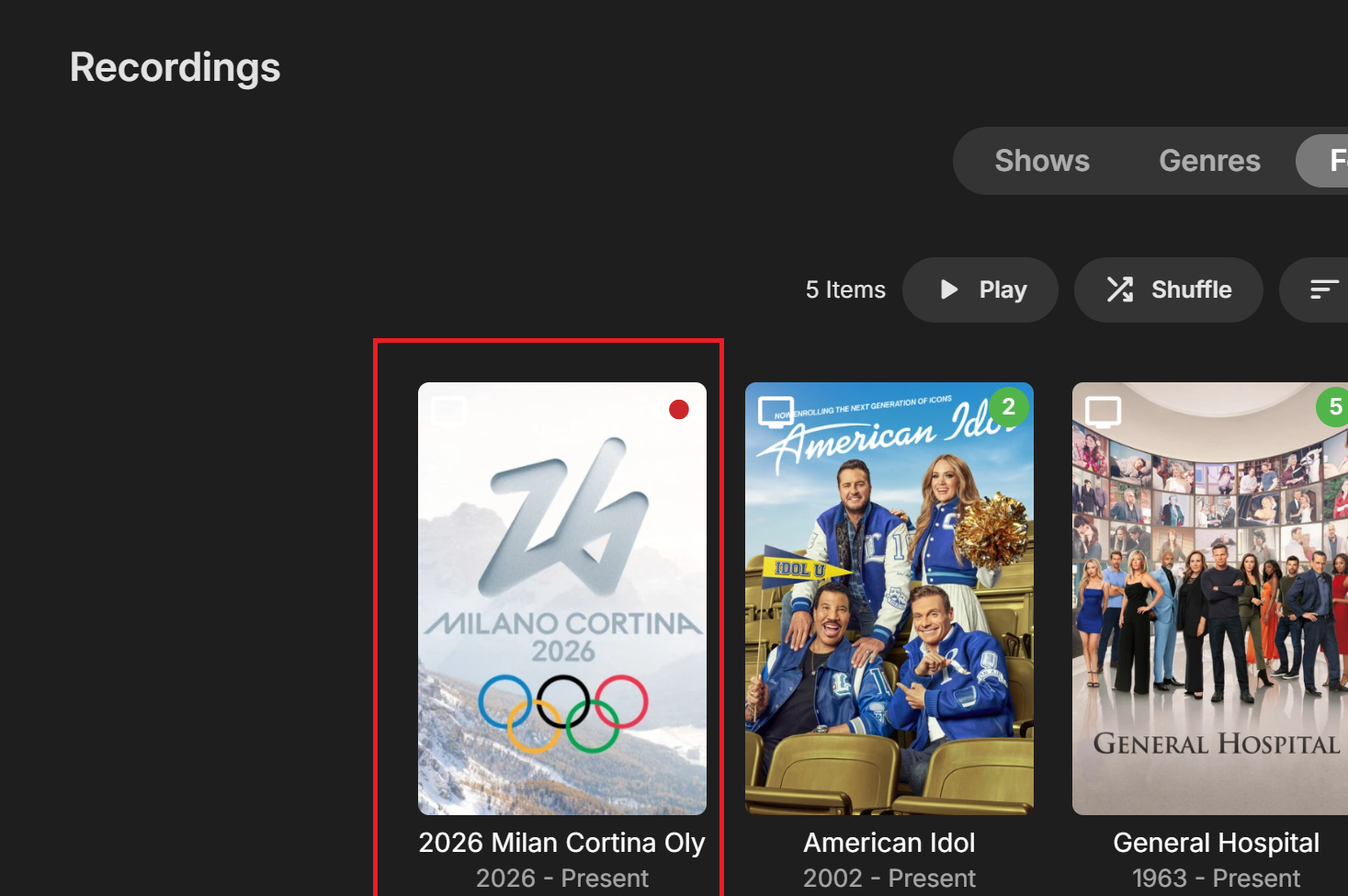Click the red recording indicator dot
The width and height of the screenshot is (1348, 896).
679,410
